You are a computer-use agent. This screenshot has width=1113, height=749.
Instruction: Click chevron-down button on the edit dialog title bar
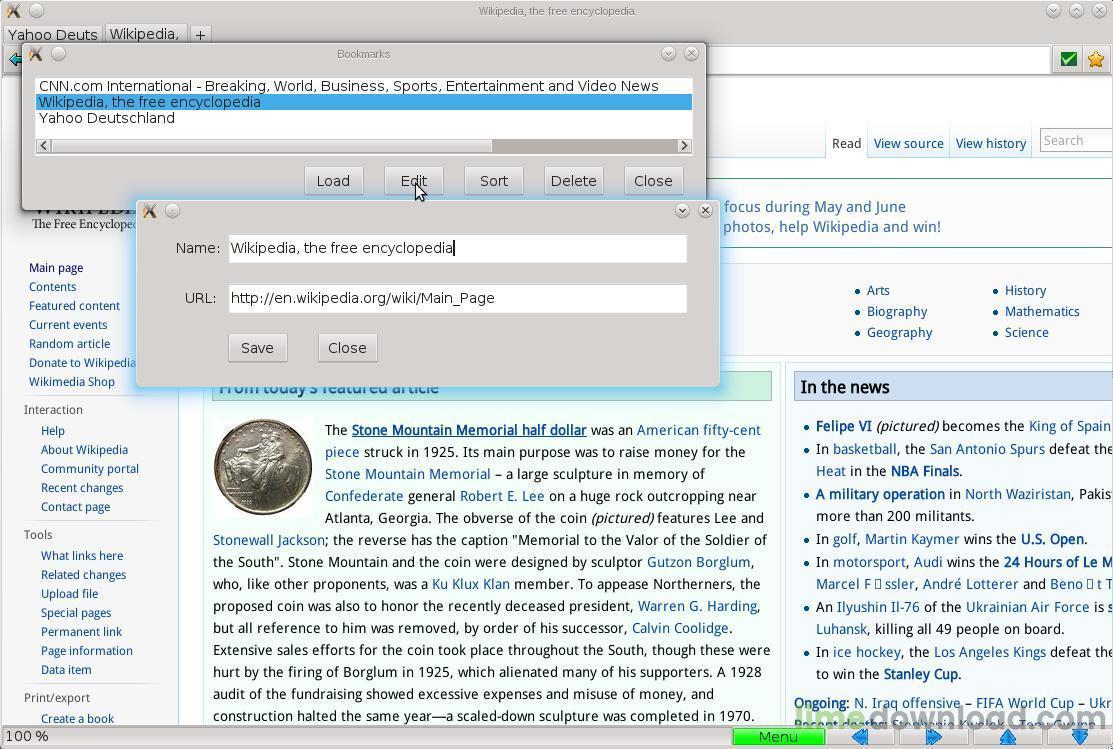tap(682, 211)
